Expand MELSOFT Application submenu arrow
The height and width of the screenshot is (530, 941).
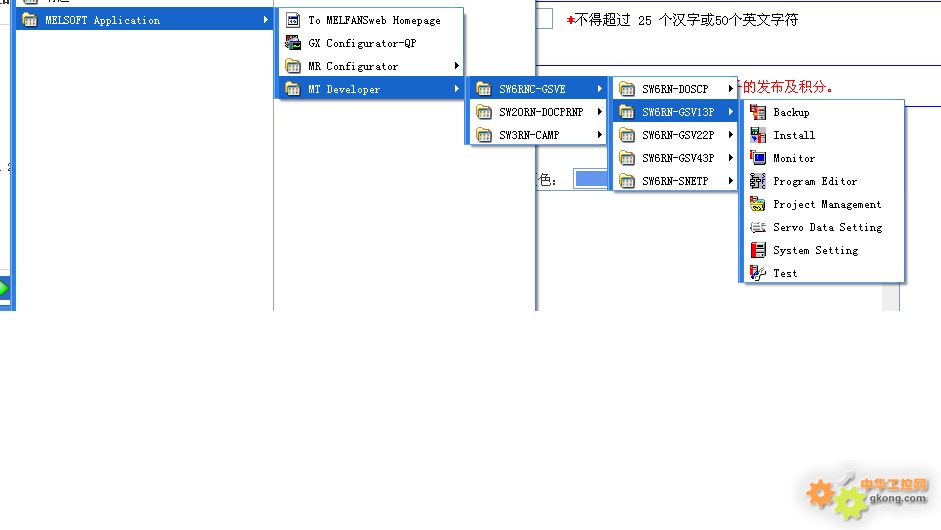(265, 20)
